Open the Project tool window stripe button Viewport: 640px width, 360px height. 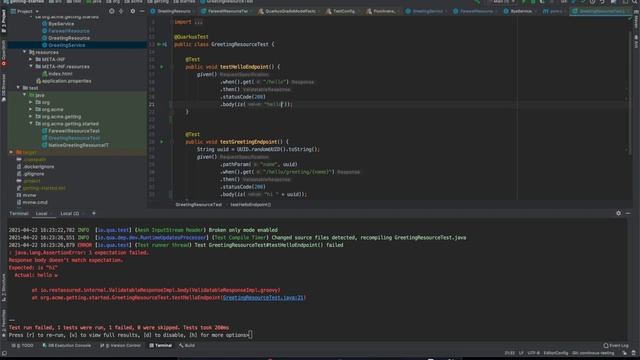(4, 21)
